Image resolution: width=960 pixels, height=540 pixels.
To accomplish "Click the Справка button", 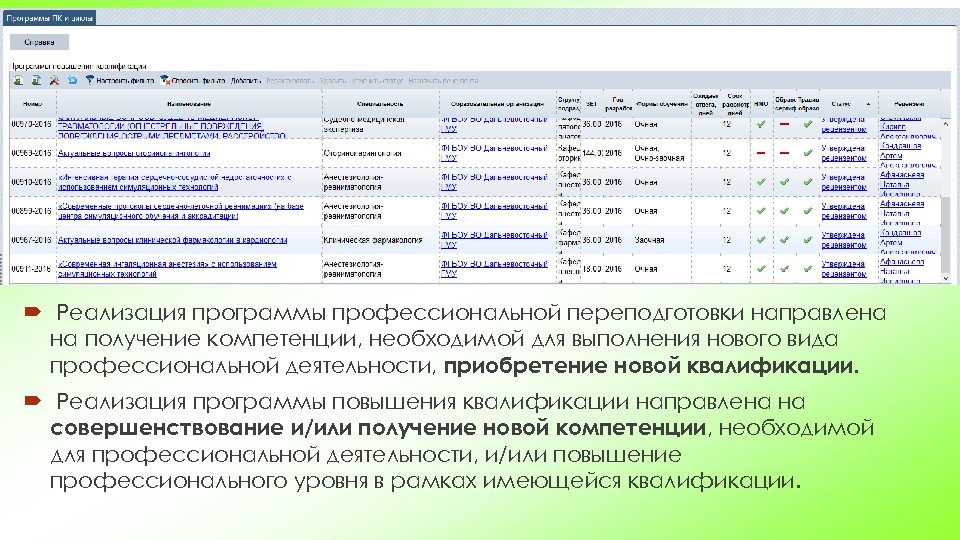I will pyautogui.click(x=39, y=42).
